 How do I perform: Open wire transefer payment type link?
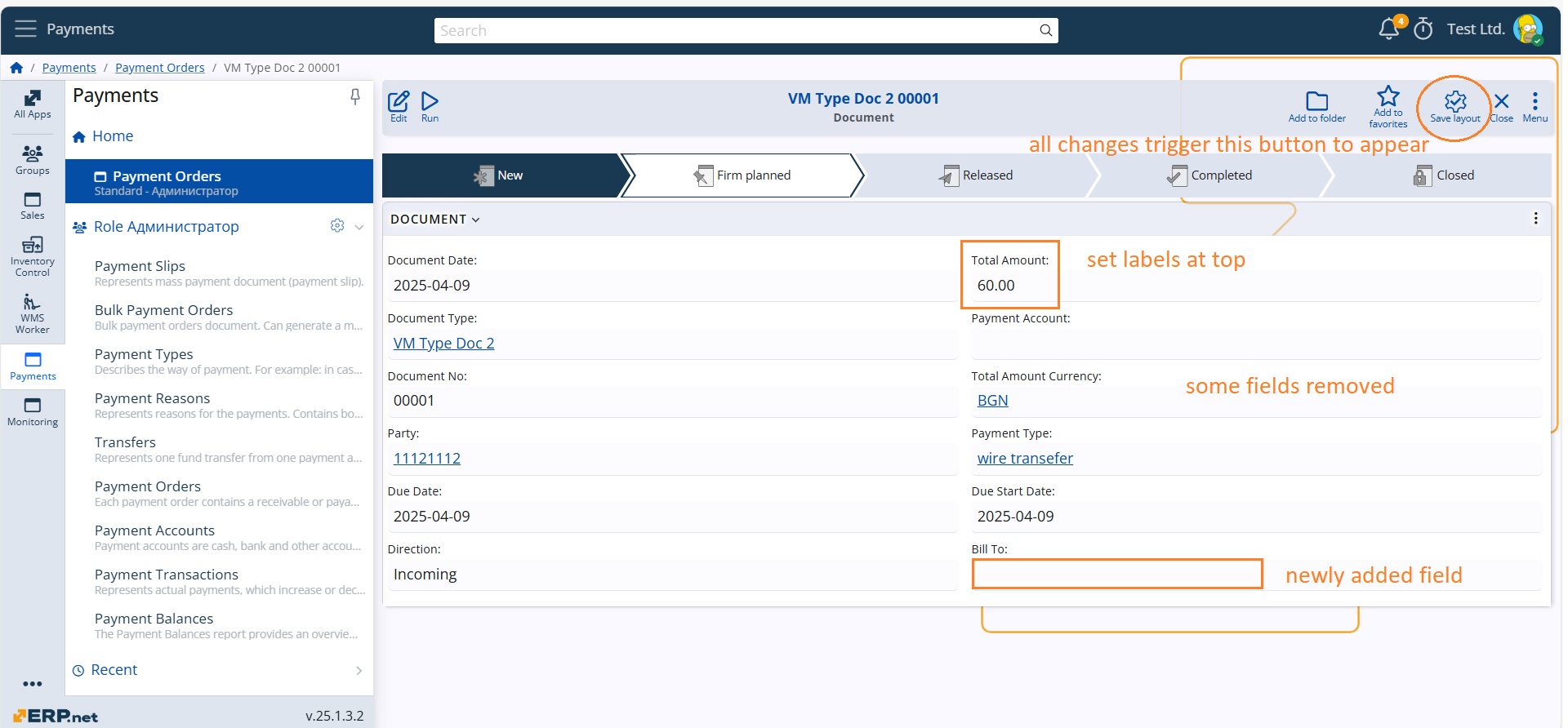coord(1025,459)
